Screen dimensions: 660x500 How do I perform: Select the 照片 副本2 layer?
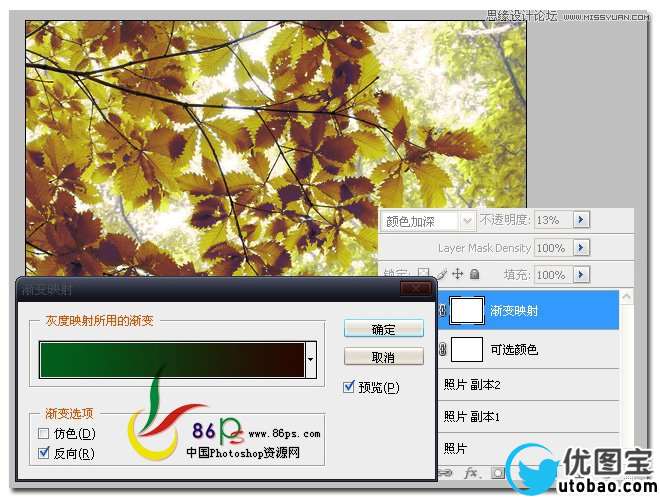coord(529,384)
